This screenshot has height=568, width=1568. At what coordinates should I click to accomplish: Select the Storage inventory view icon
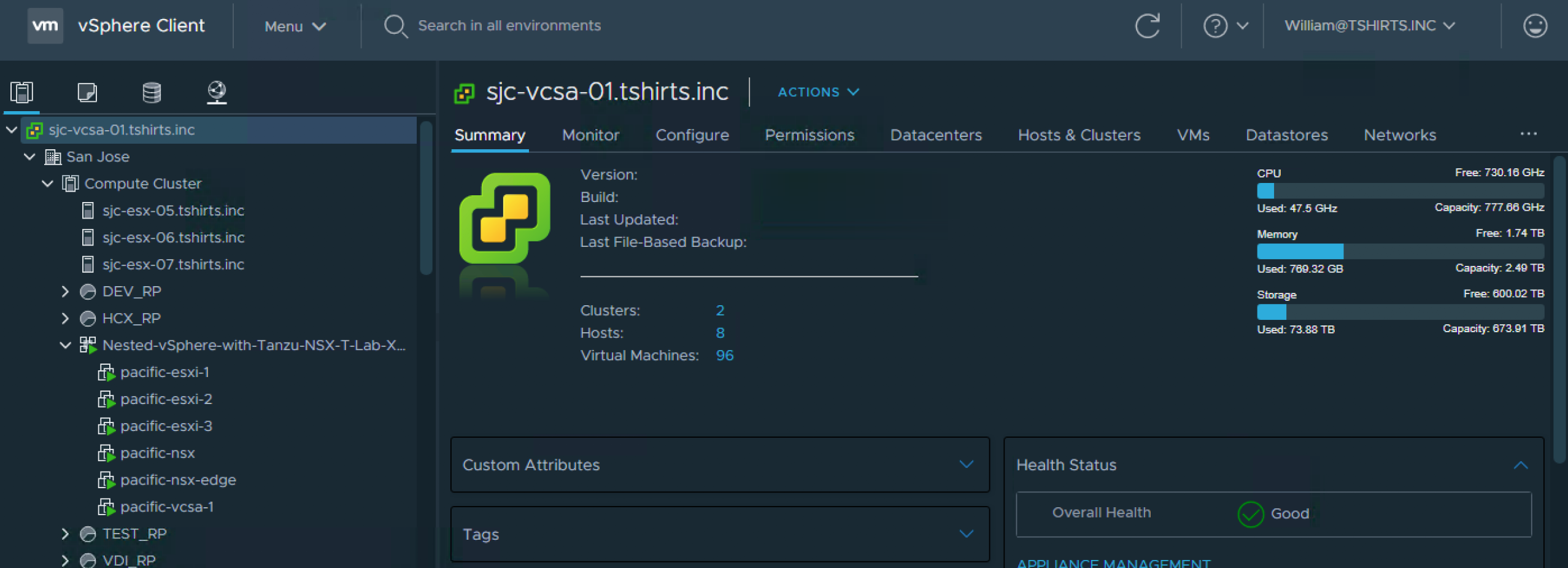point(151,92)
